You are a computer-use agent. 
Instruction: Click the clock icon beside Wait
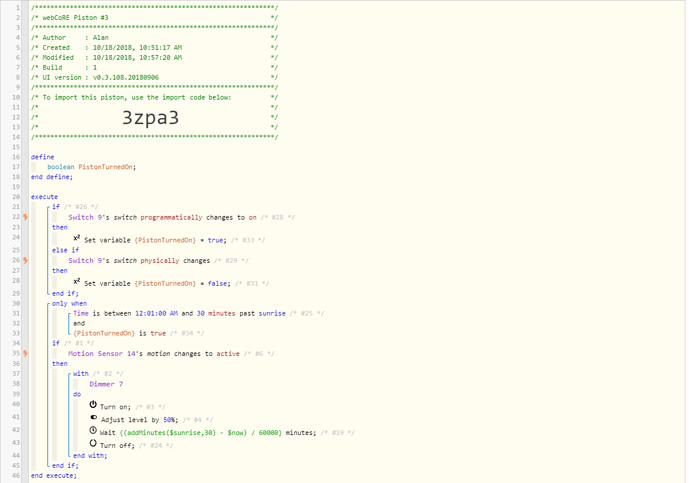[x=93, y=430]
